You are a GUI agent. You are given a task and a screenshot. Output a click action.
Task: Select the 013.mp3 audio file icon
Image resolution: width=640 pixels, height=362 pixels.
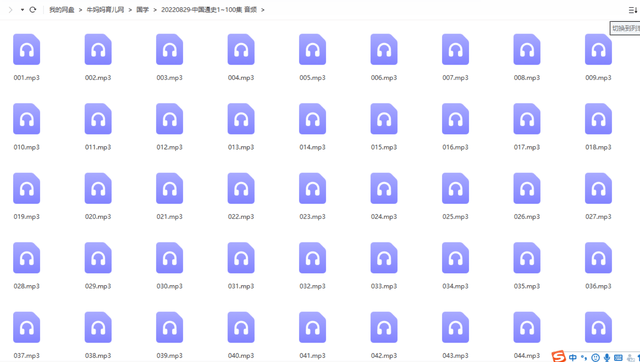(241, 119)
